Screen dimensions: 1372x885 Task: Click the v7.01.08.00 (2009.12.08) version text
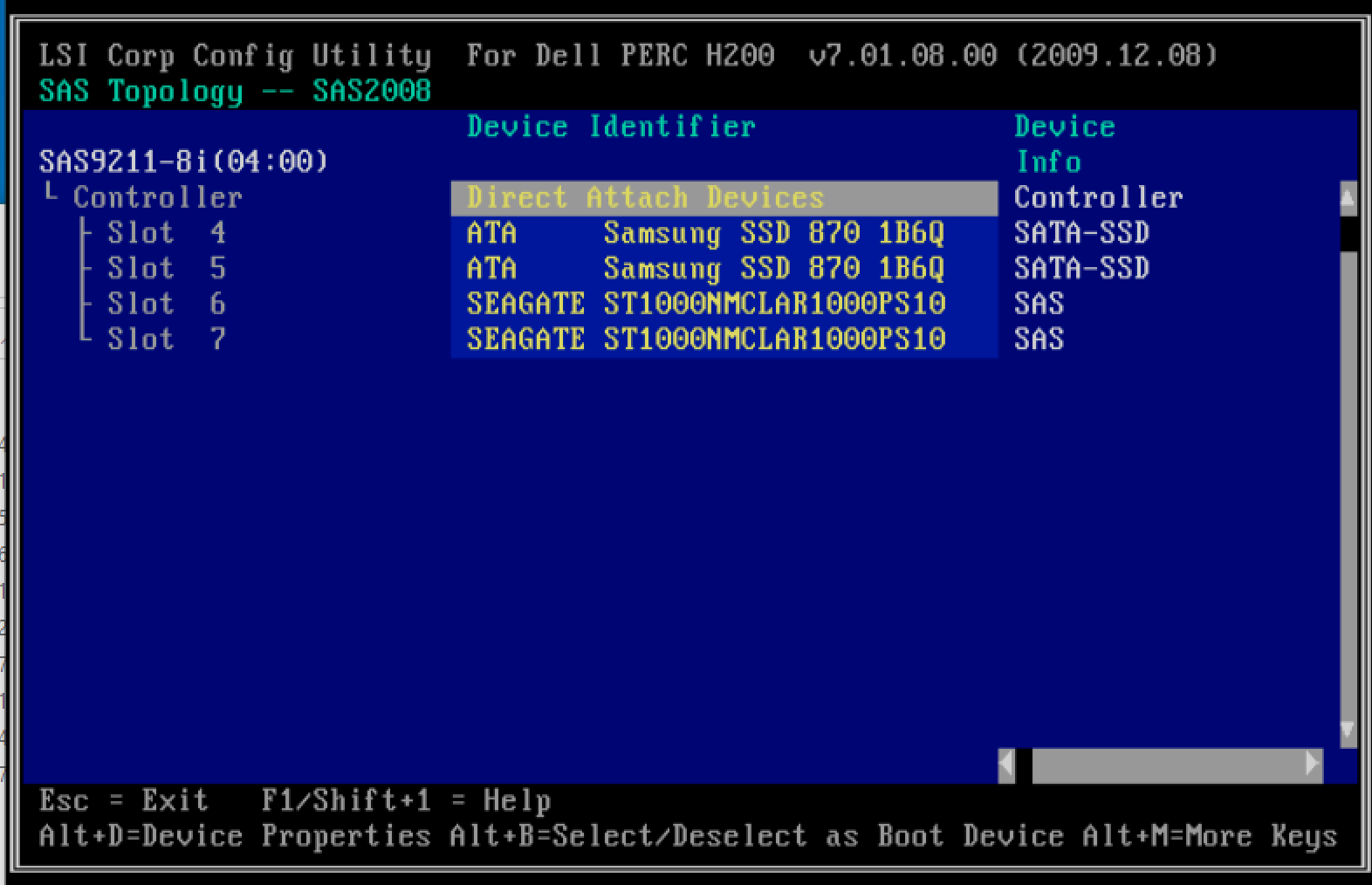(x=1012, y=56)
